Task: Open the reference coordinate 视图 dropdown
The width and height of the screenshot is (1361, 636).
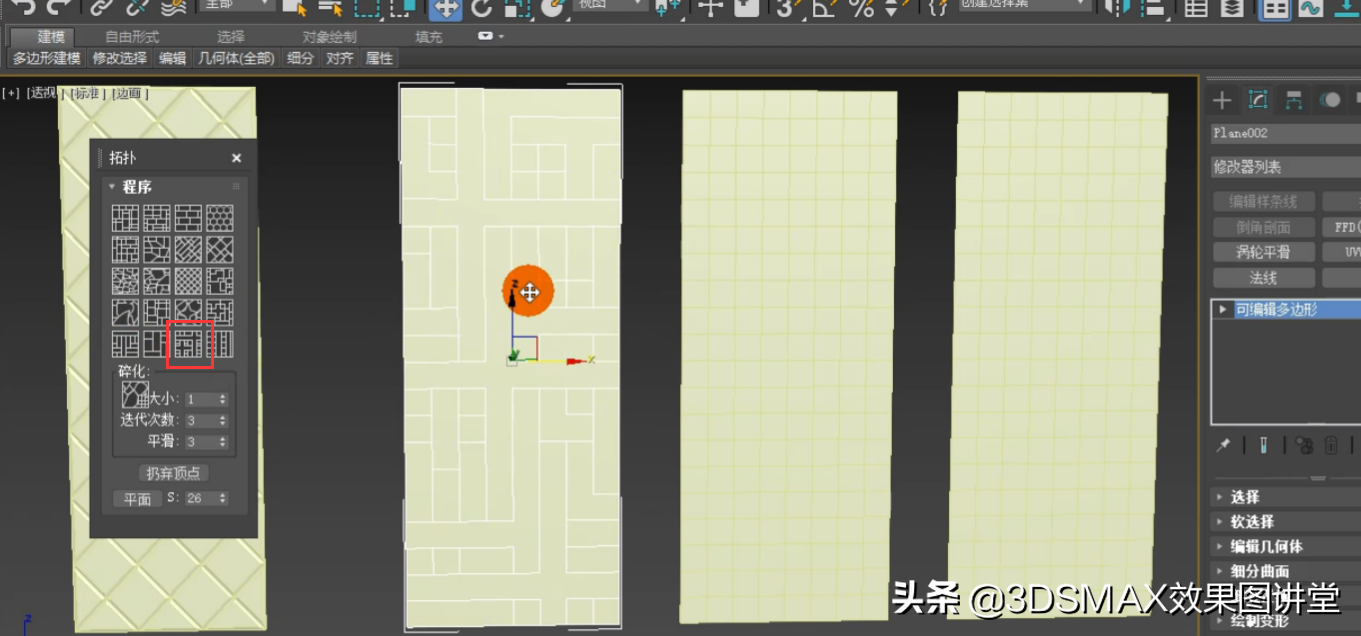Action: 610,5
